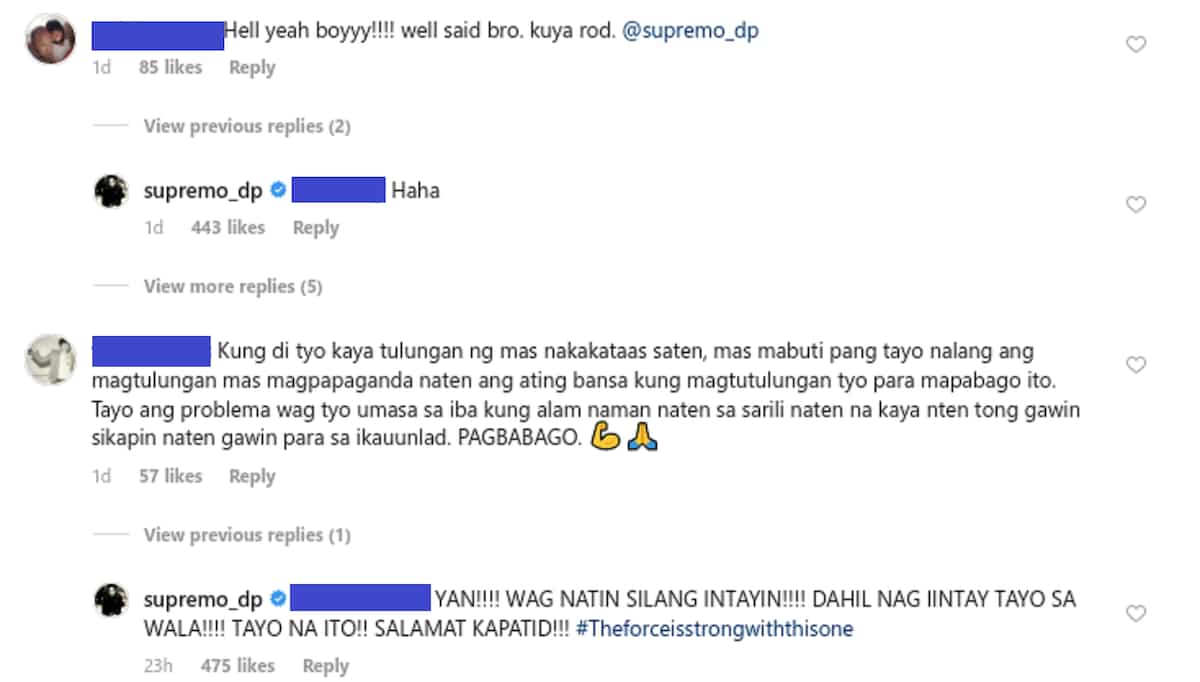Open the PAGBABAGO commenter's avatar
The width and height of the screenshot is (1200, 682).
[50, 359]
